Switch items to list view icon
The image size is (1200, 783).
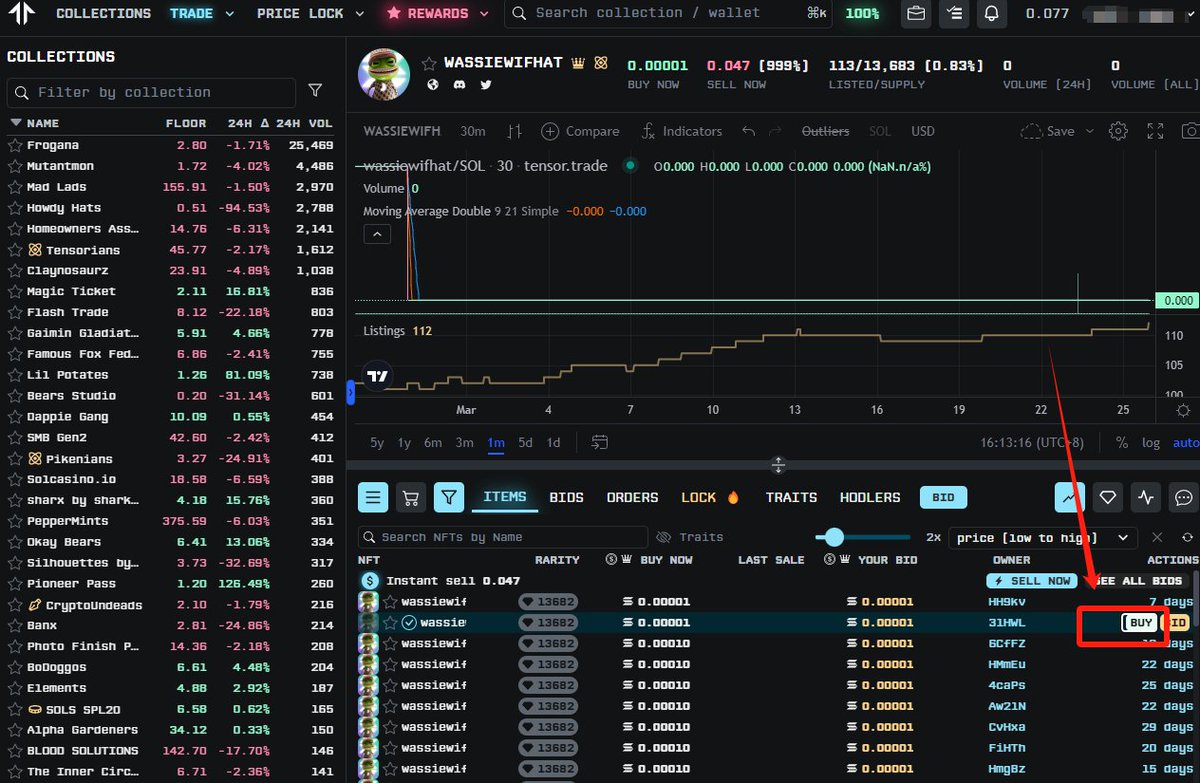[x=373, y=497]
